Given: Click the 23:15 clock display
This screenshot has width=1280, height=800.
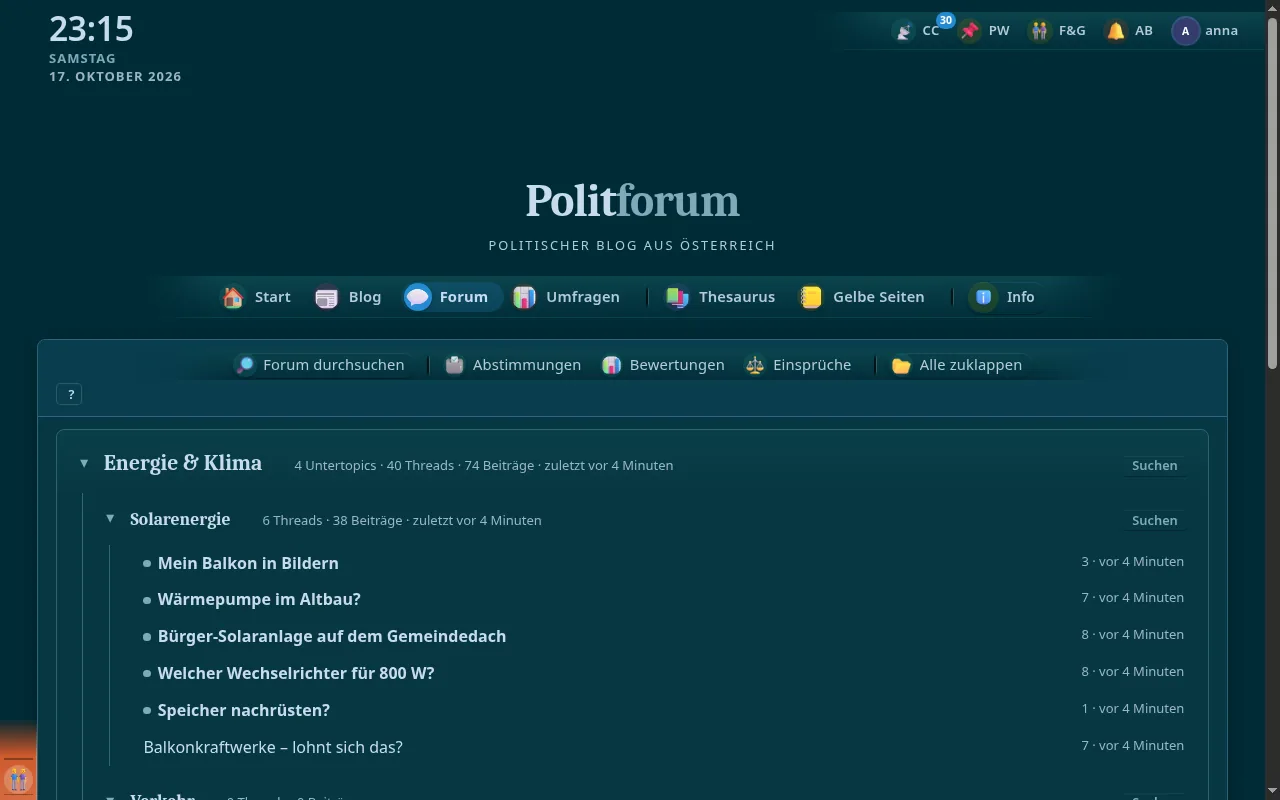Looking at the screenshot, I should pos(91,29).
